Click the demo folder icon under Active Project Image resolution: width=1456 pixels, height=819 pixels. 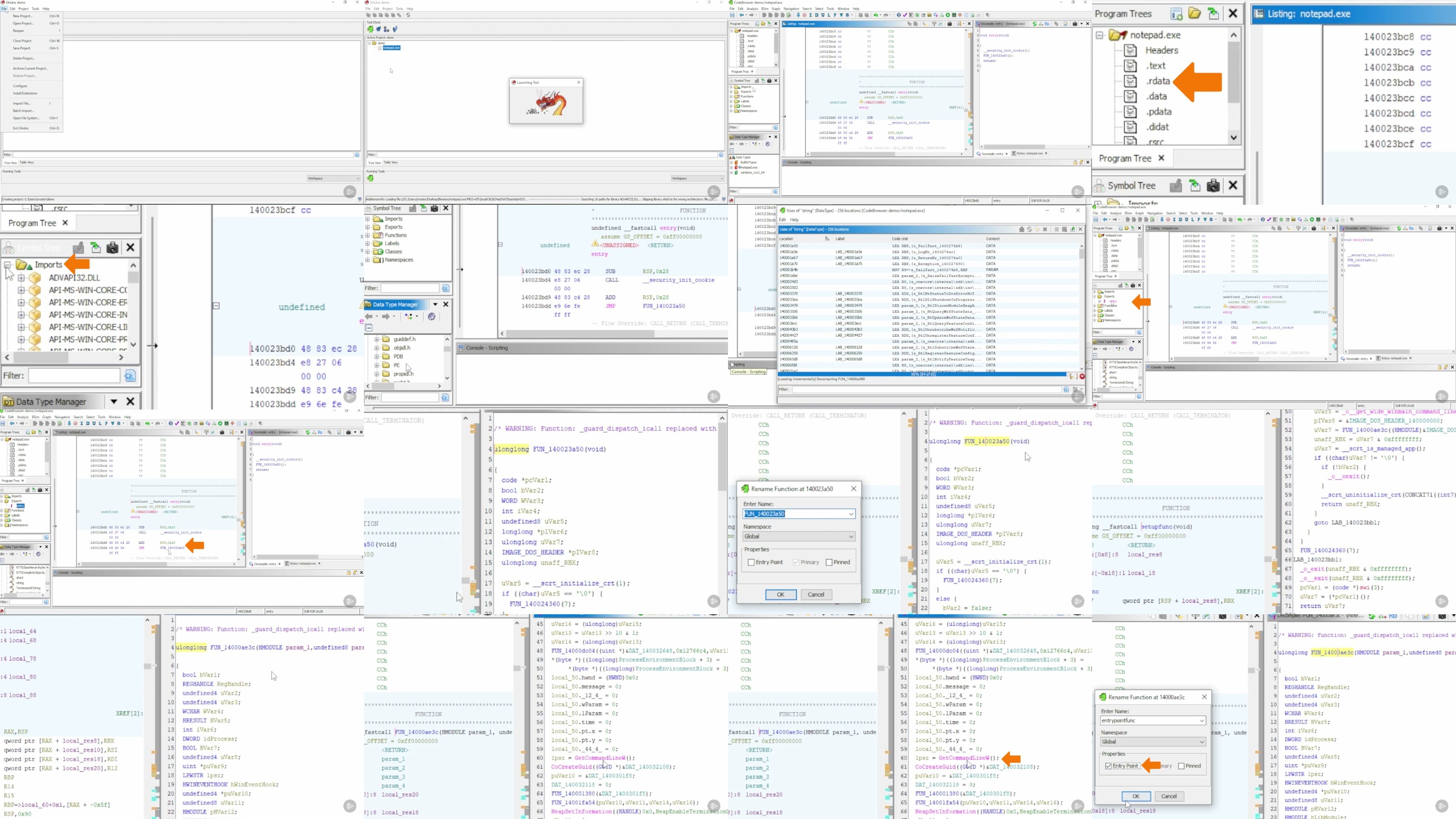(375, 43)
